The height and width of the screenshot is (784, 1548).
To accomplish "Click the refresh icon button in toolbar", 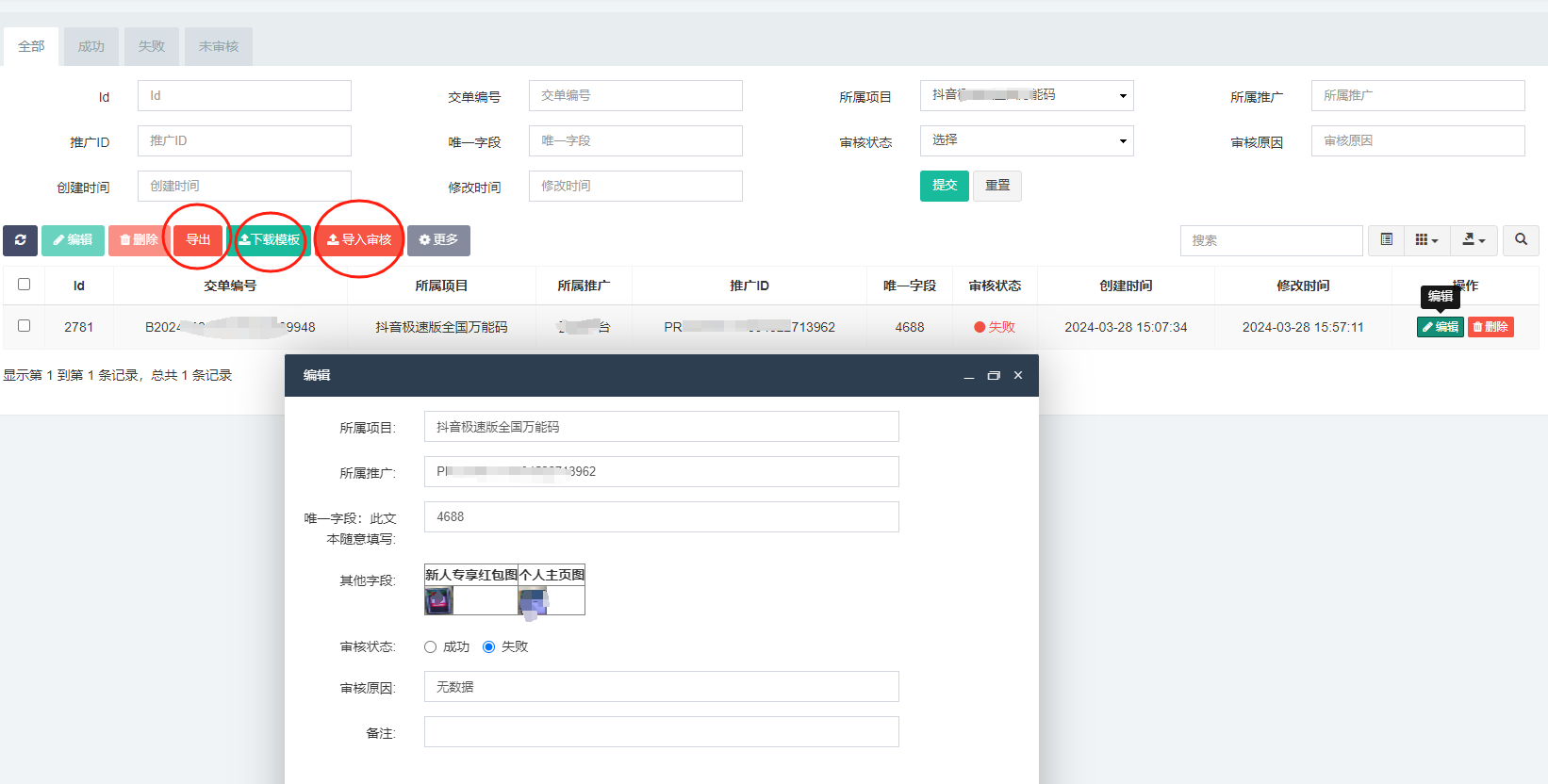I will (20, 240).
